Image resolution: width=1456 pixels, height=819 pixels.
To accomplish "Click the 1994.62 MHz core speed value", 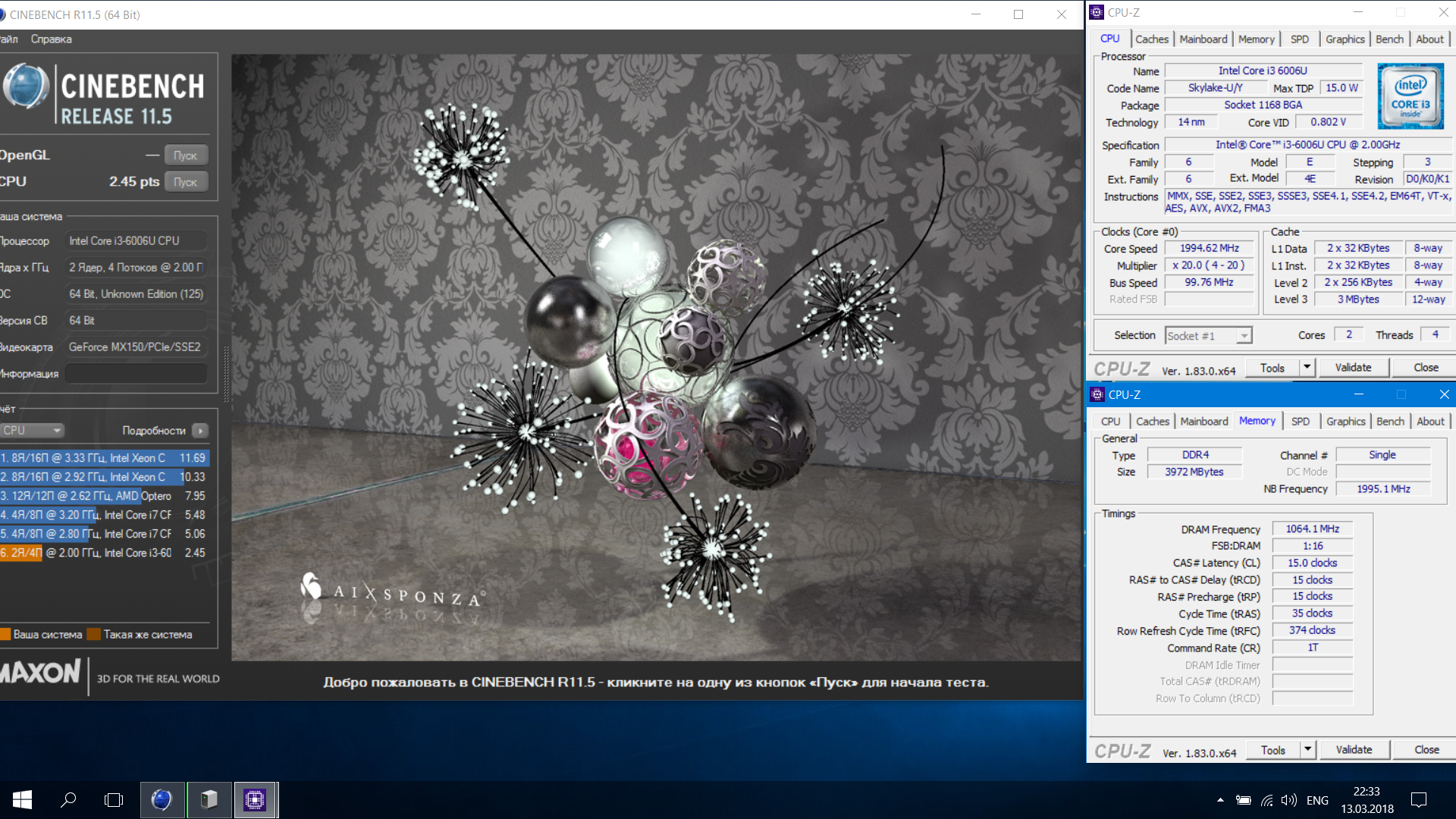I will tap(1209, 248).
